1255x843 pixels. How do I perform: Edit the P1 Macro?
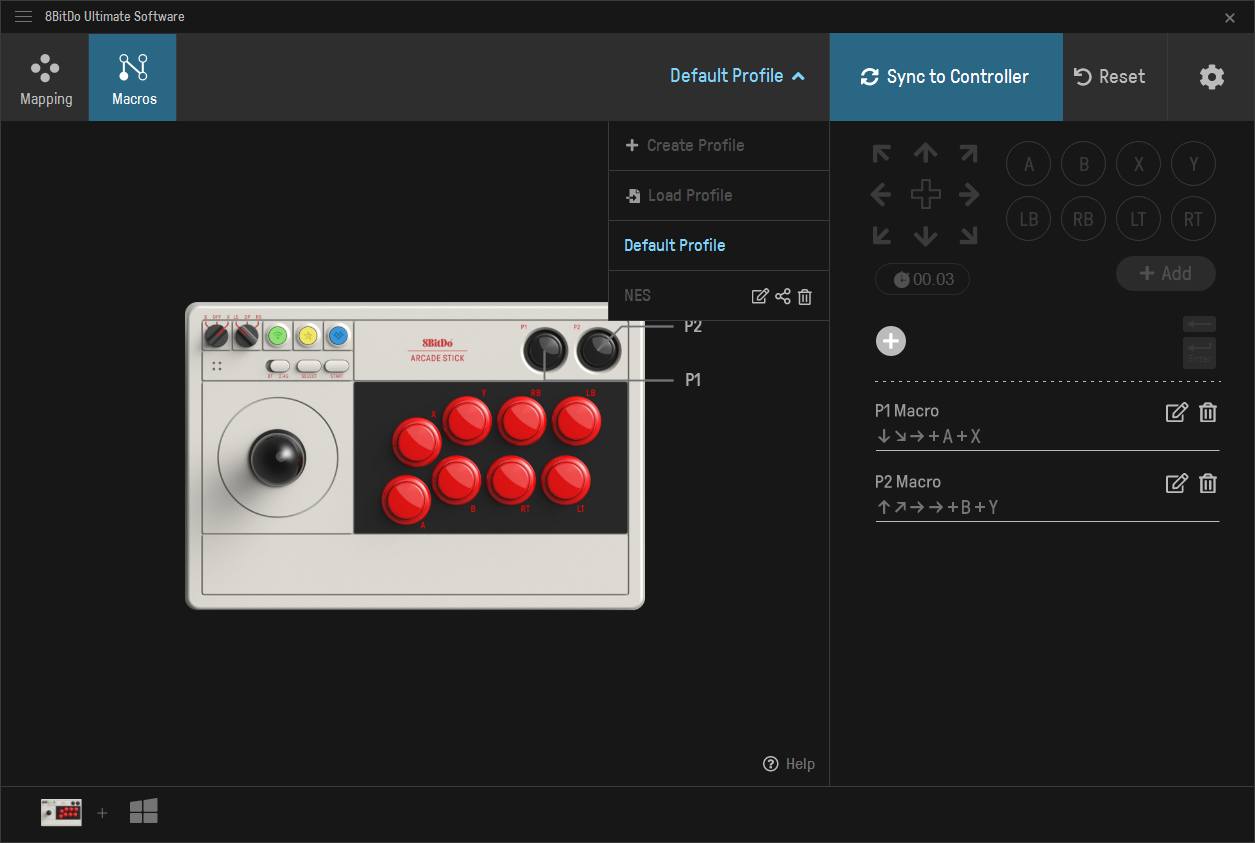(x=1177, y=412)
